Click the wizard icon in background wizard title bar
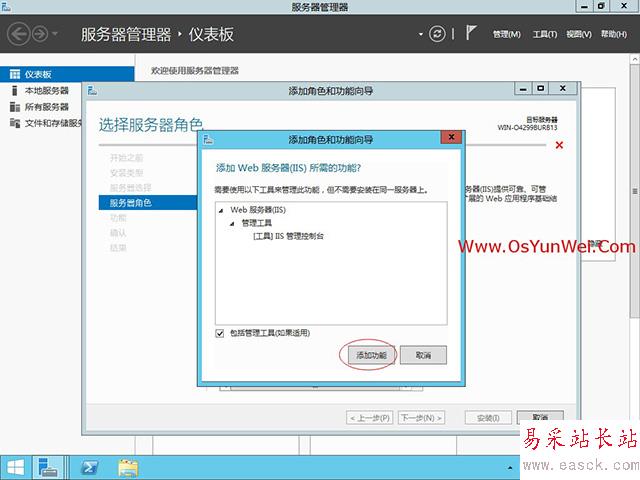 tap(92, 91)
